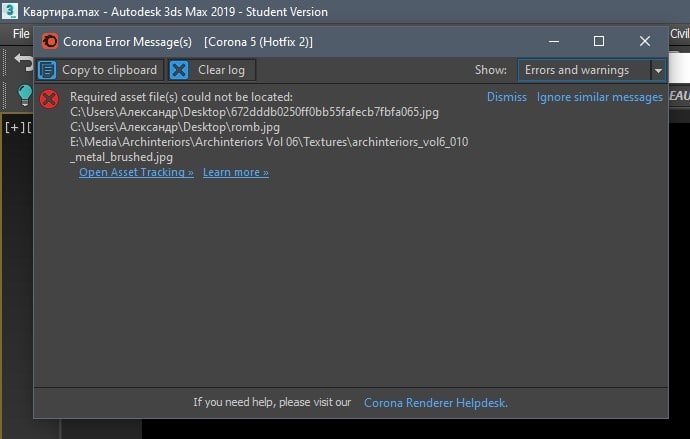This screenshot has height=439, width=690.
Task: Close the Corona Error Message window
Action: coord(645,41)
